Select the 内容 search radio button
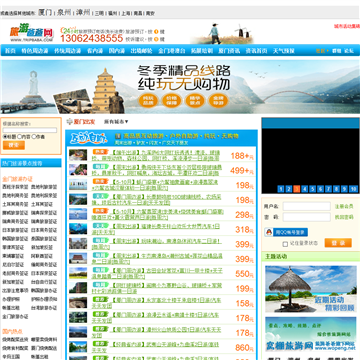 coord(19,137)
